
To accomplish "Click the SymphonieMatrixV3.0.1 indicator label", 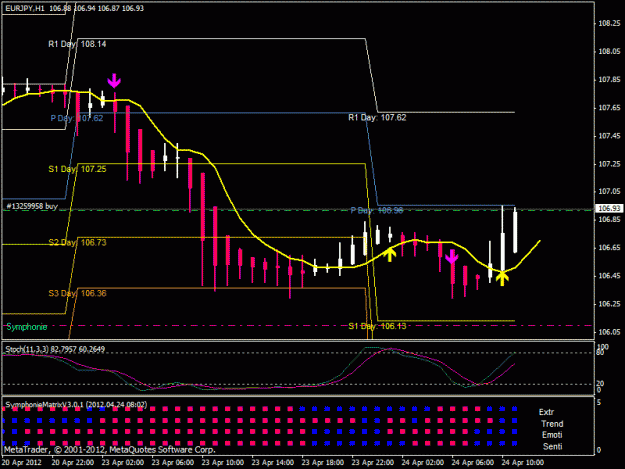I will coord(76,405).
